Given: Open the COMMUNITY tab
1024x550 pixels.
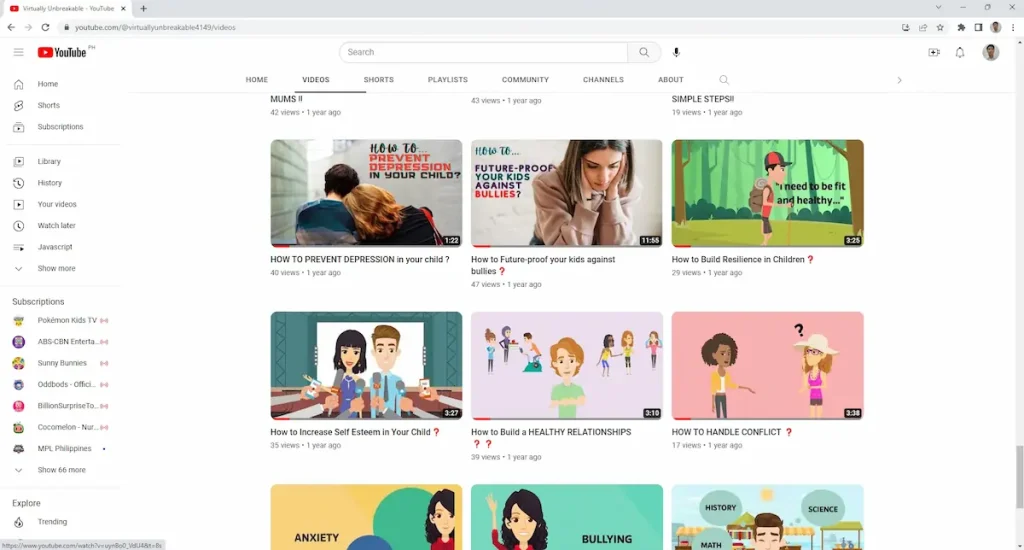Looking at the screenshot, I should pyautogui.click(x=525, y=80).
